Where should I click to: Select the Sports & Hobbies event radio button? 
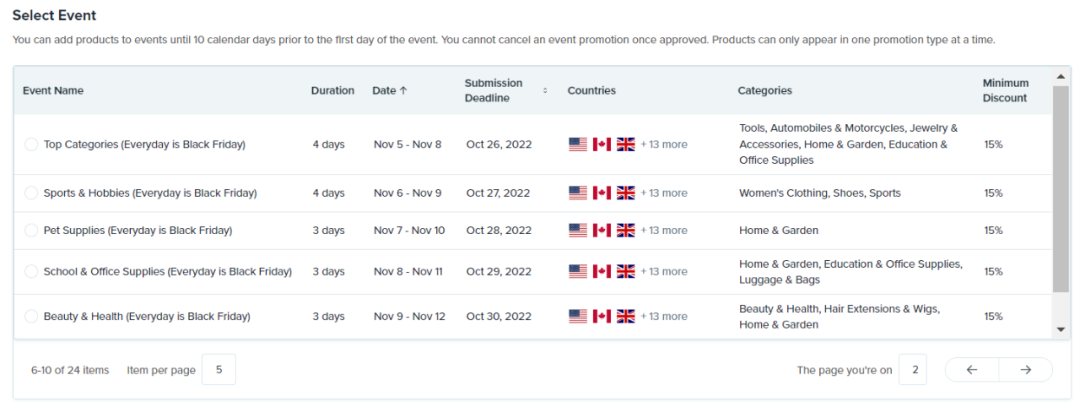(31, 193)
